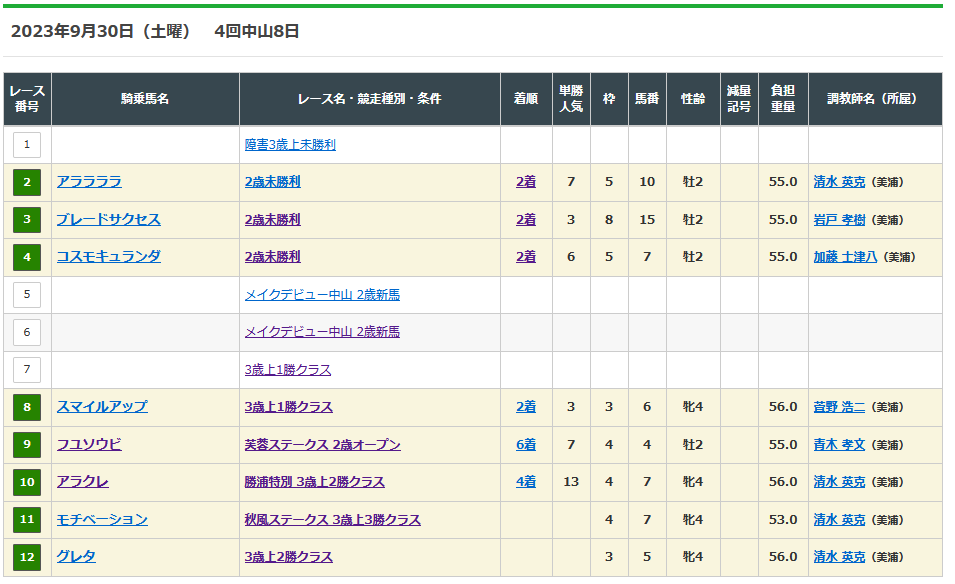Click the green race number 9 badge
This screenshot has height=584, width=955.
(x=27, y=445)
